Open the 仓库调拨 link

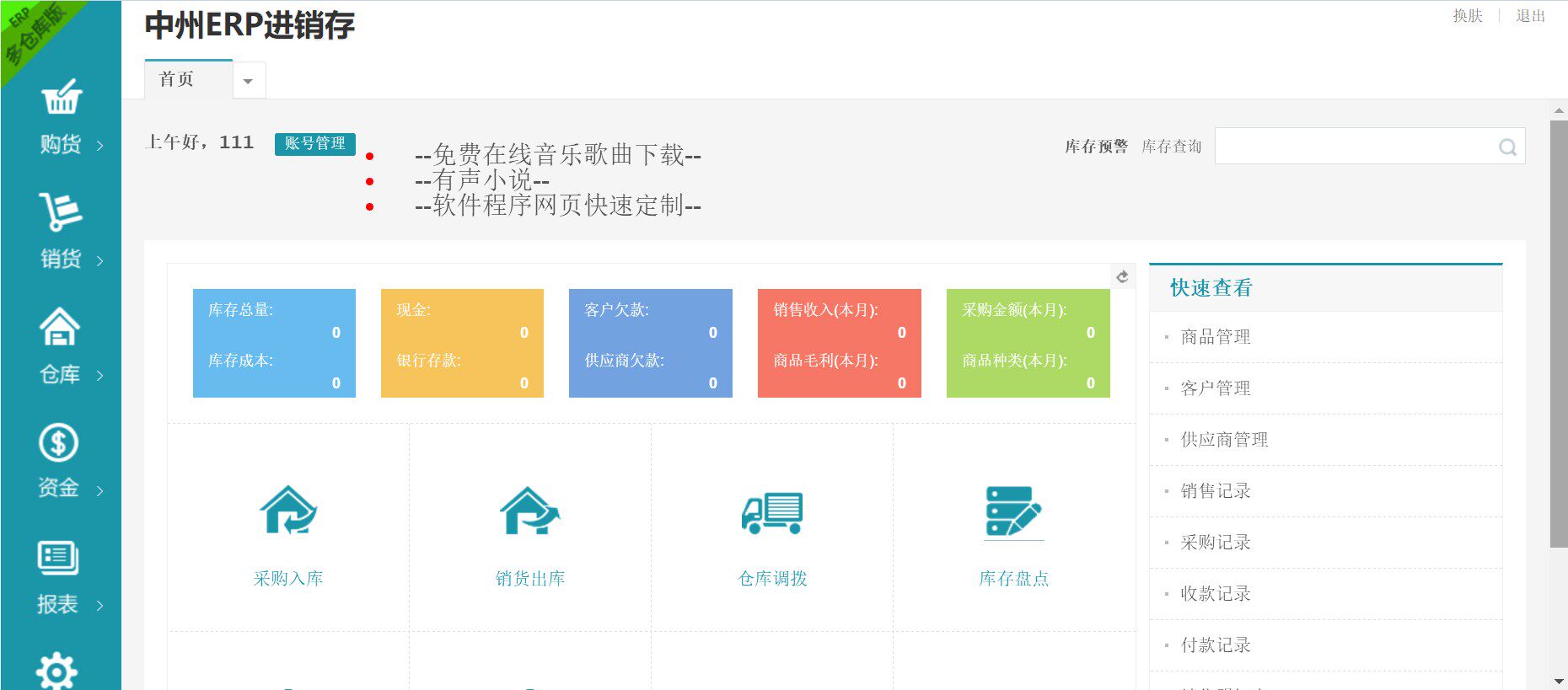(x=772, y=579)
